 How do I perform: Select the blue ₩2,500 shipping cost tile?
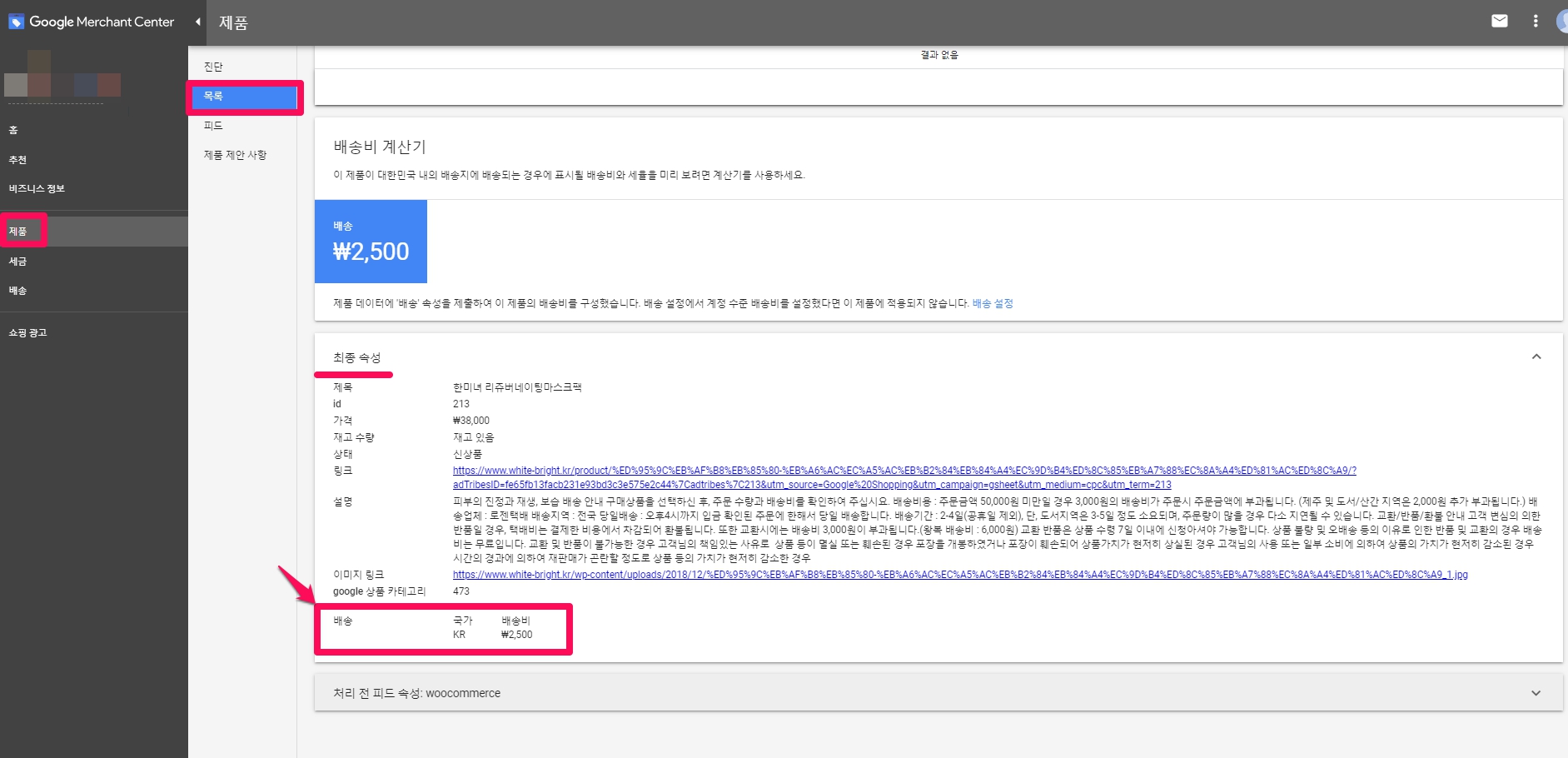click(371, 242)
